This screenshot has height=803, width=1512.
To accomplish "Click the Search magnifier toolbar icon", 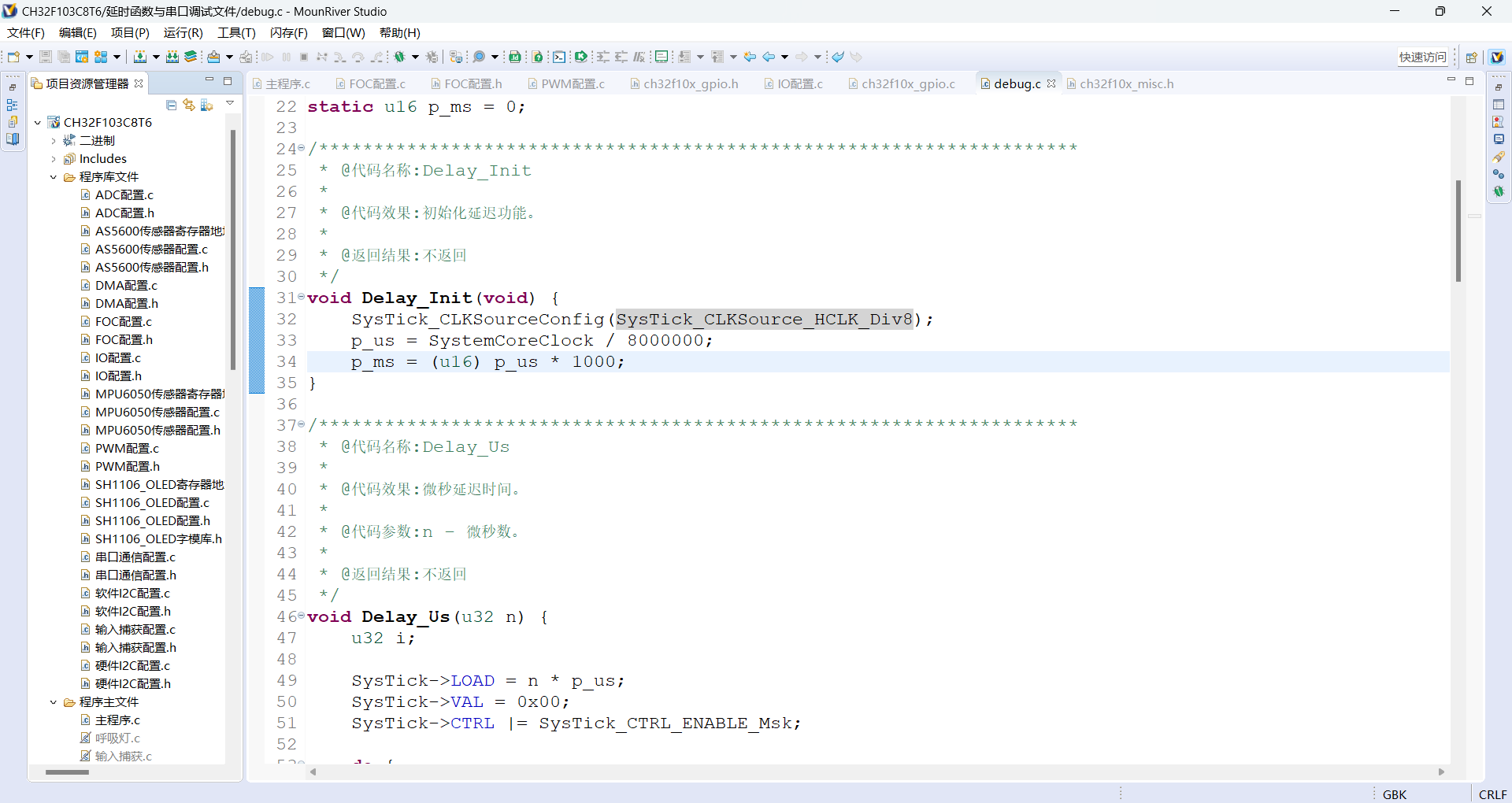I will [479, 57].
